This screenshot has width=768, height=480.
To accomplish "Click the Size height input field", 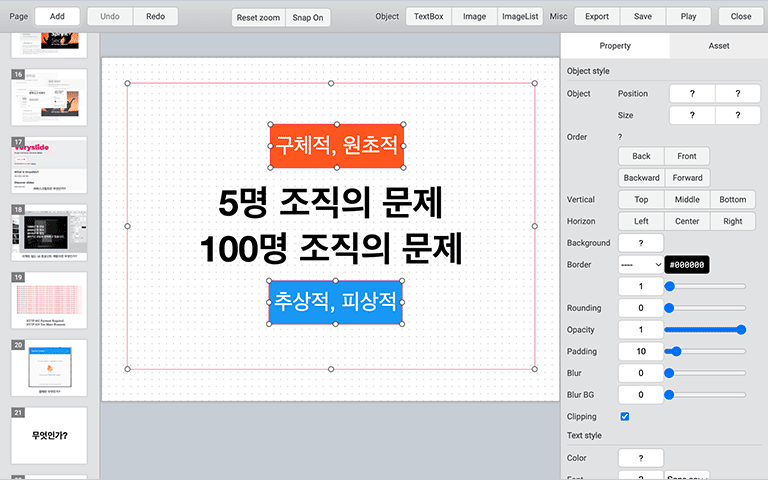I will (738, 115).
